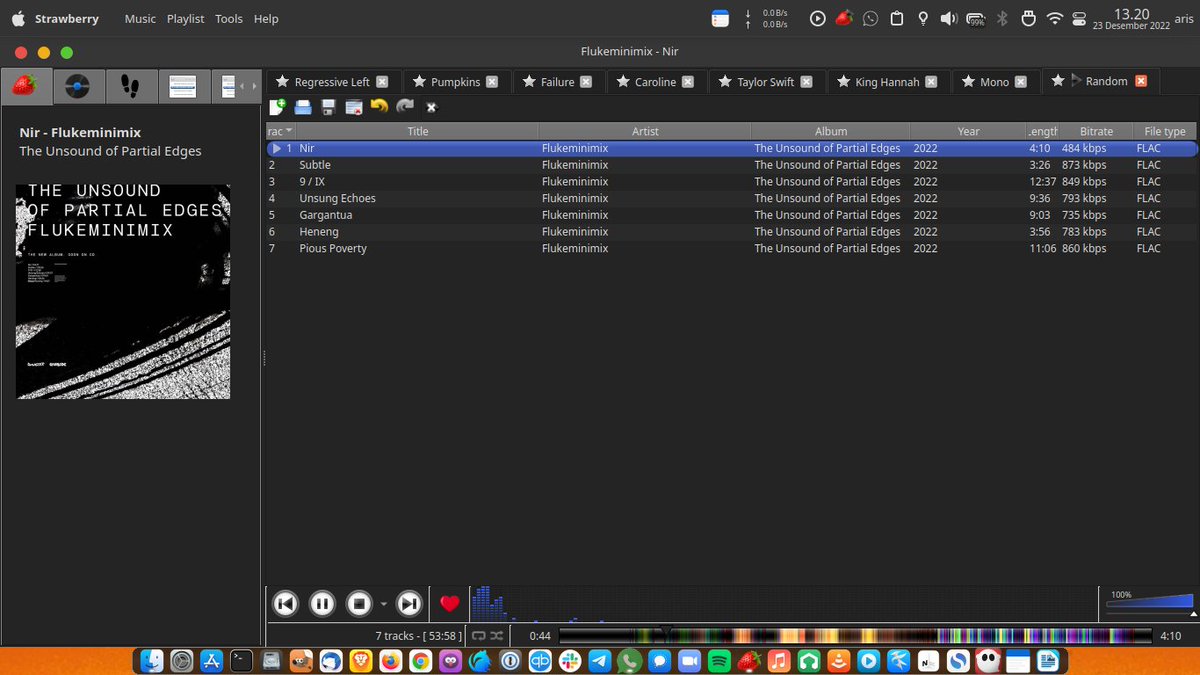Click the moodbar seek slider
Viewport: 1200px width, 675px height.
pos(856,636)
